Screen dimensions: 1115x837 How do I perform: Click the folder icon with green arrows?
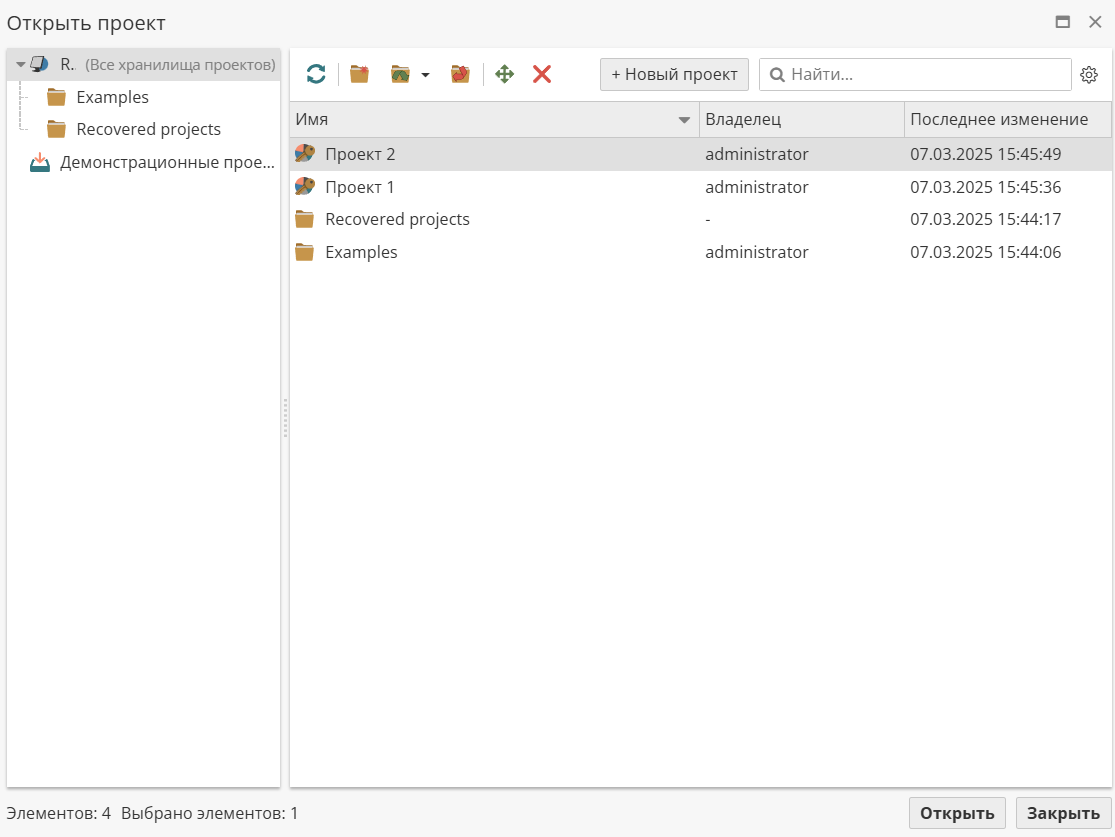point(400,74)
